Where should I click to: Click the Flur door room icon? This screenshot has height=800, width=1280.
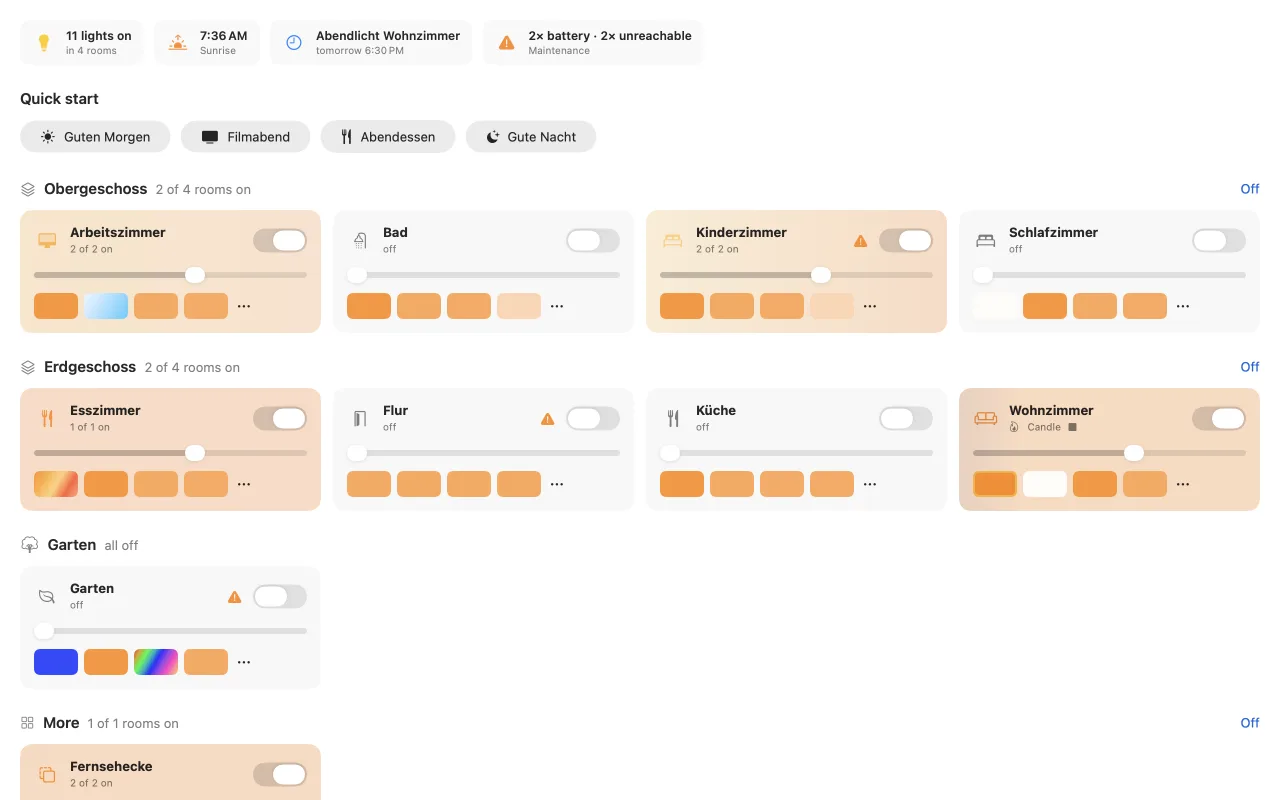(x=360, y=418)
